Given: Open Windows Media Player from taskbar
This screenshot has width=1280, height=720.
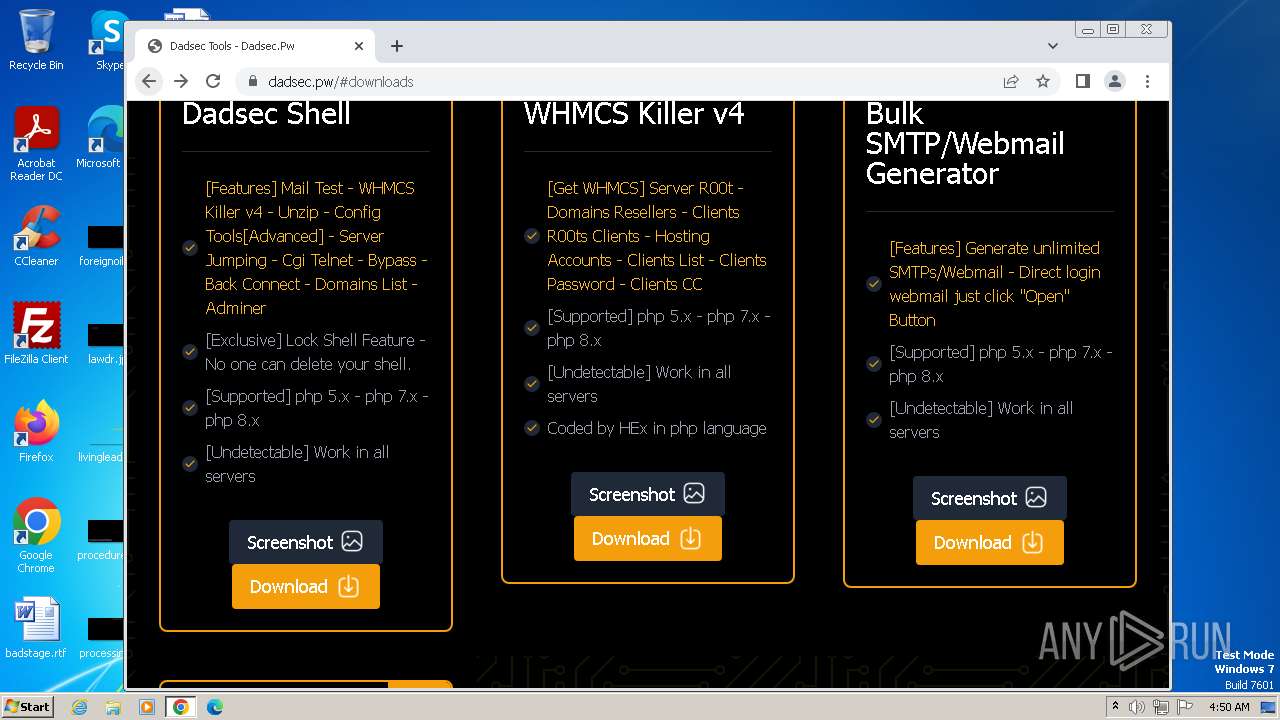Looking at the screenshot, I should (x=147, y=707).
